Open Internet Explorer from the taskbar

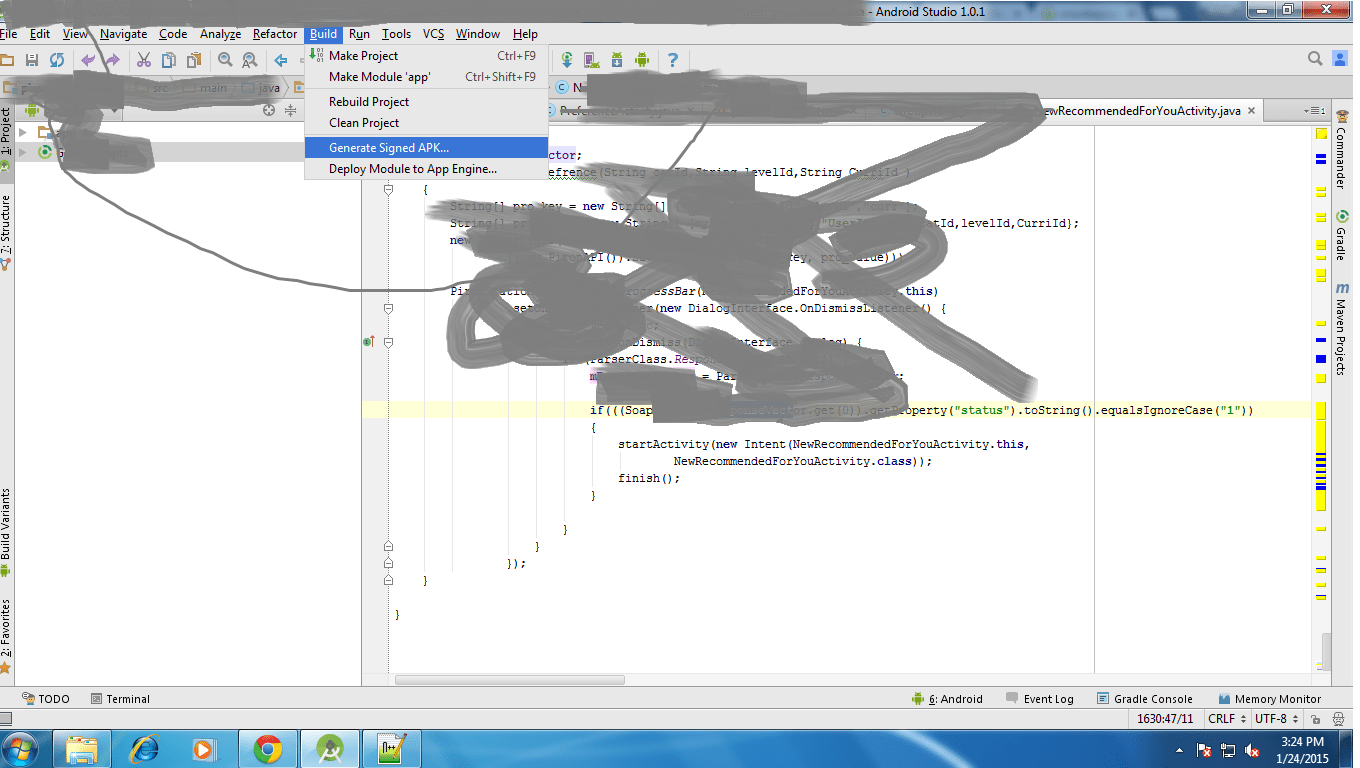click(145, 749)
